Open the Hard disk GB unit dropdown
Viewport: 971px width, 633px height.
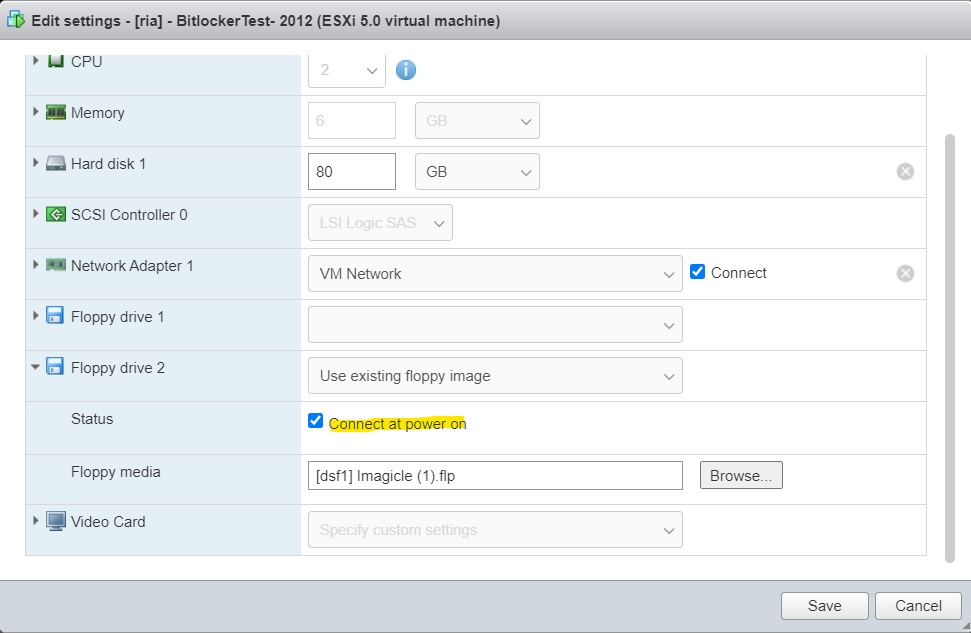pos(477,172)
